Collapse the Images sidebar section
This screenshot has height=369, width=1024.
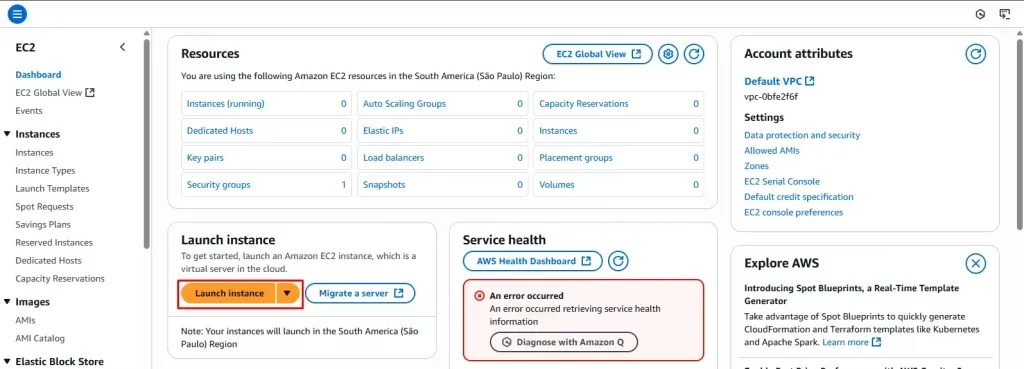(x=8, y=302)
